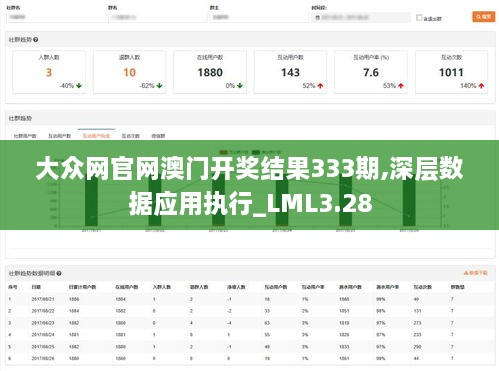499x371 pixels.
Task: Click the 潜水用户率 column header
Action: 388,287
